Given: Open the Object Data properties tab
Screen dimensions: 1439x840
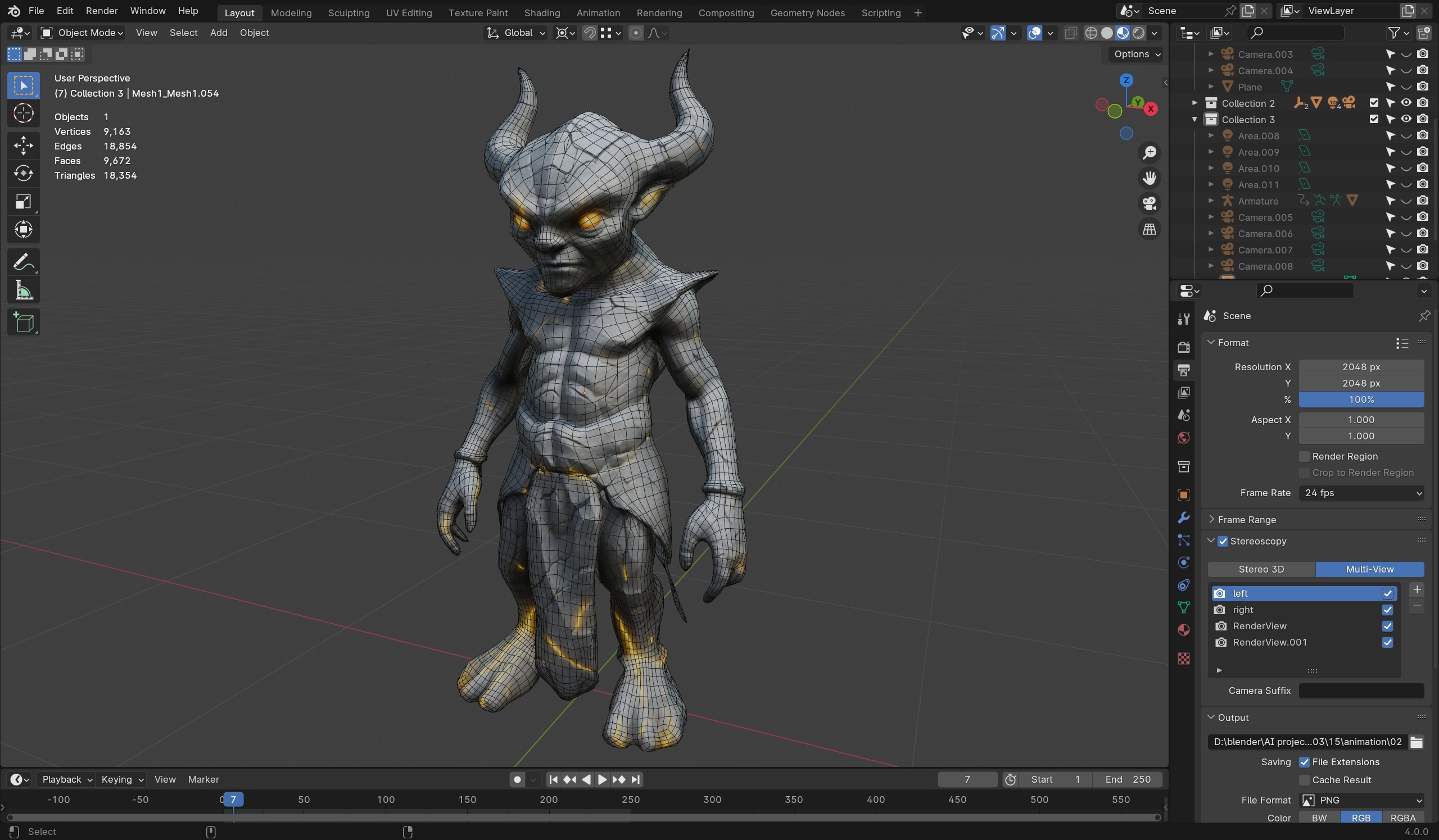Looking at the screenshot, I should click(1183, 608).
